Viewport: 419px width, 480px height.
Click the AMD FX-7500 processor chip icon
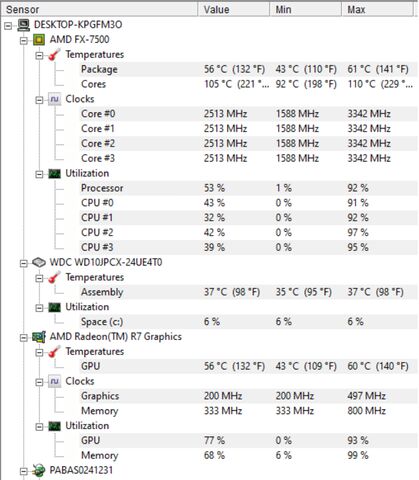pos(39,40)
